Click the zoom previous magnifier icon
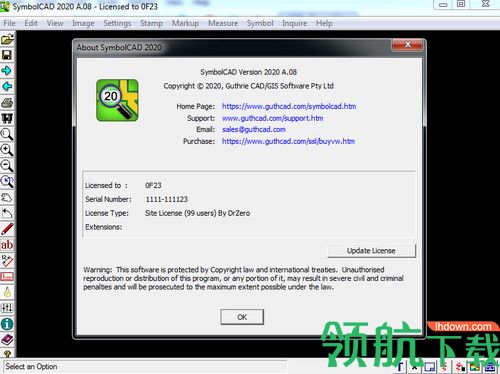The width and height of the screenshot is (500, 374). pos(7,182)
